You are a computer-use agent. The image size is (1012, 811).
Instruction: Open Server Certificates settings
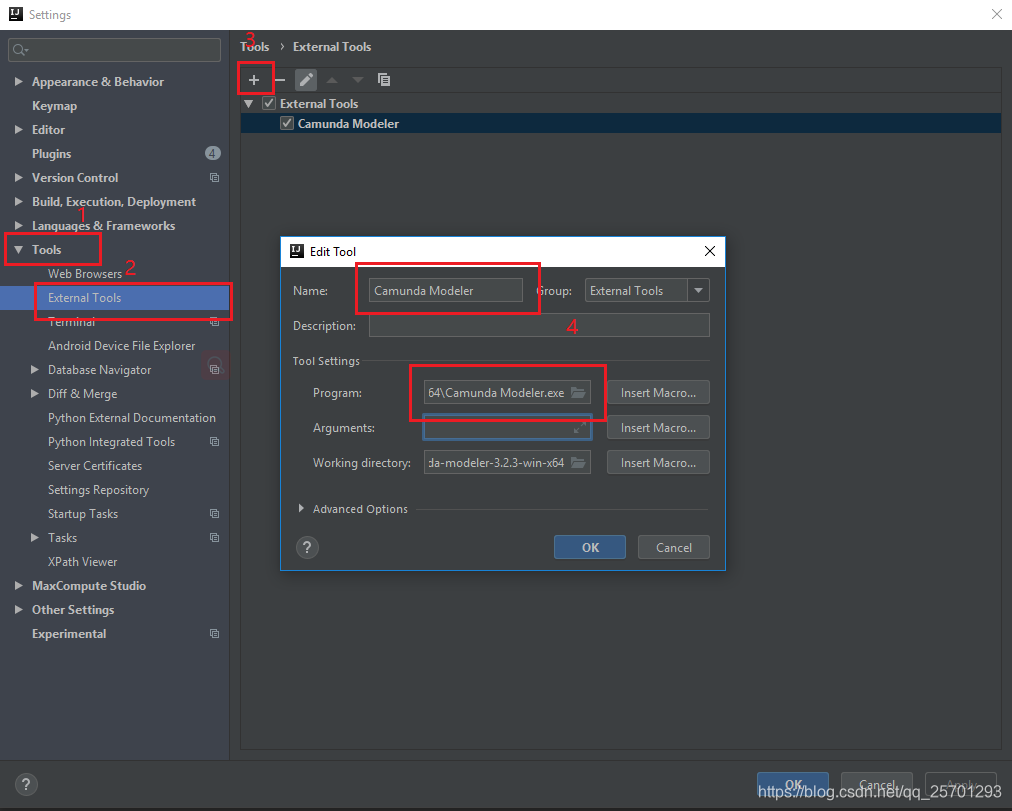pyautogui.click(x=95, y=466)
